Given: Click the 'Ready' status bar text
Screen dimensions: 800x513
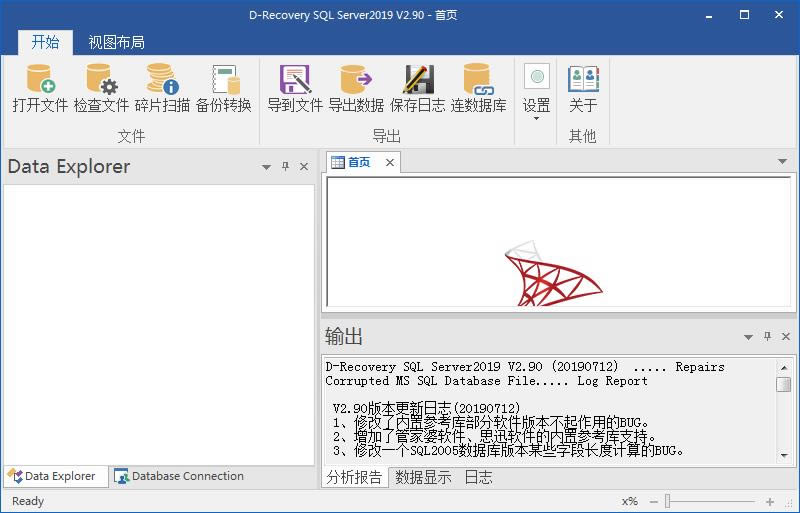Looking at the screenshot, I should [28, 501].
